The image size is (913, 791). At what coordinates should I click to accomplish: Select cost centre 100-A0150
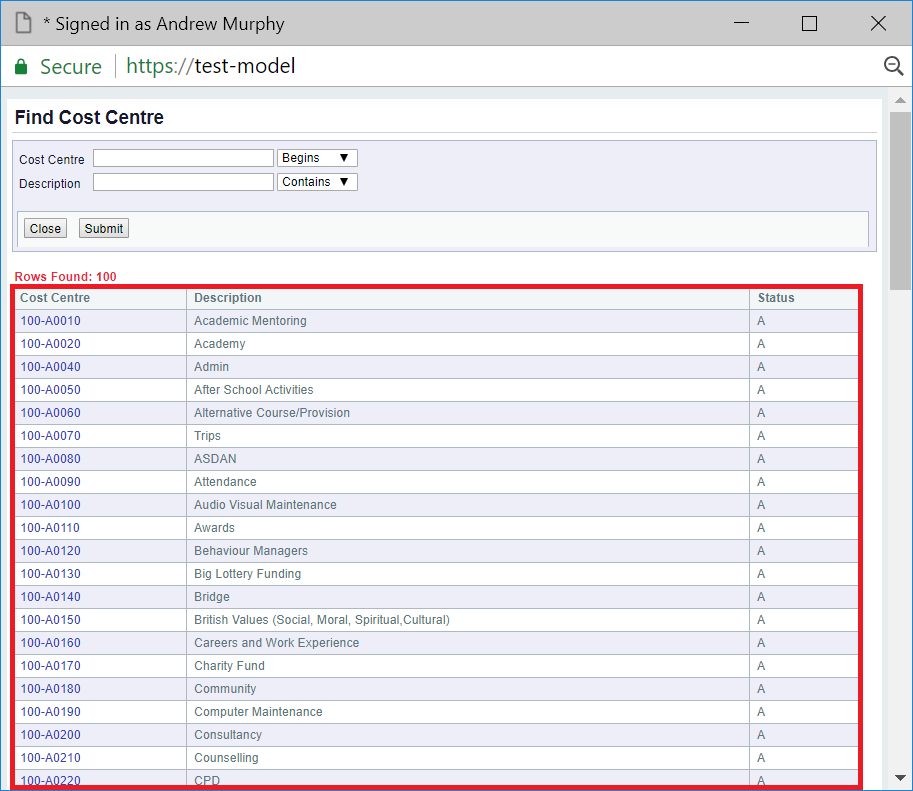[51, 620]
